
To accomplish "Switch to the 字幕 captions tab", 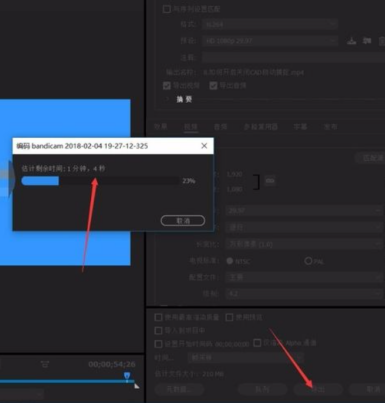I will 300,127.
